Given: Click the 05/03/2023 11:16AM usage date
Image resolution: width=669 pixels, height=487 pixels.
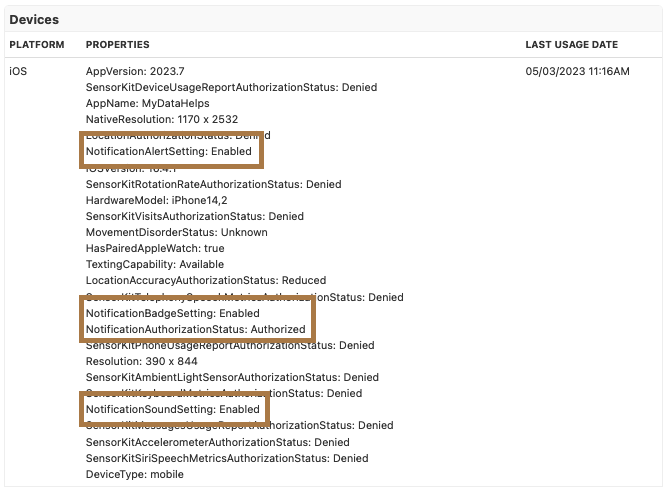Looking at the screenshot, I should point(577,71).
